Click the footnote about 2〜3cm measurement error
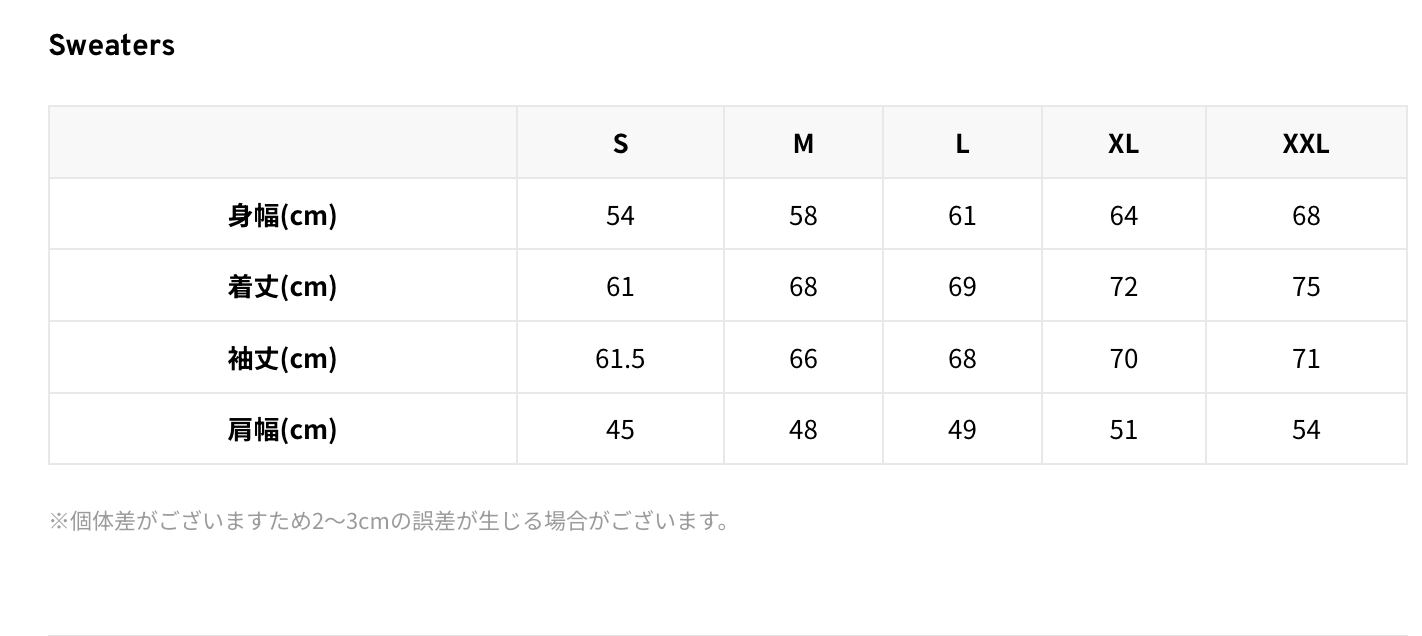Viewport: 1422px width, 636px height. [x=390, y=521]
